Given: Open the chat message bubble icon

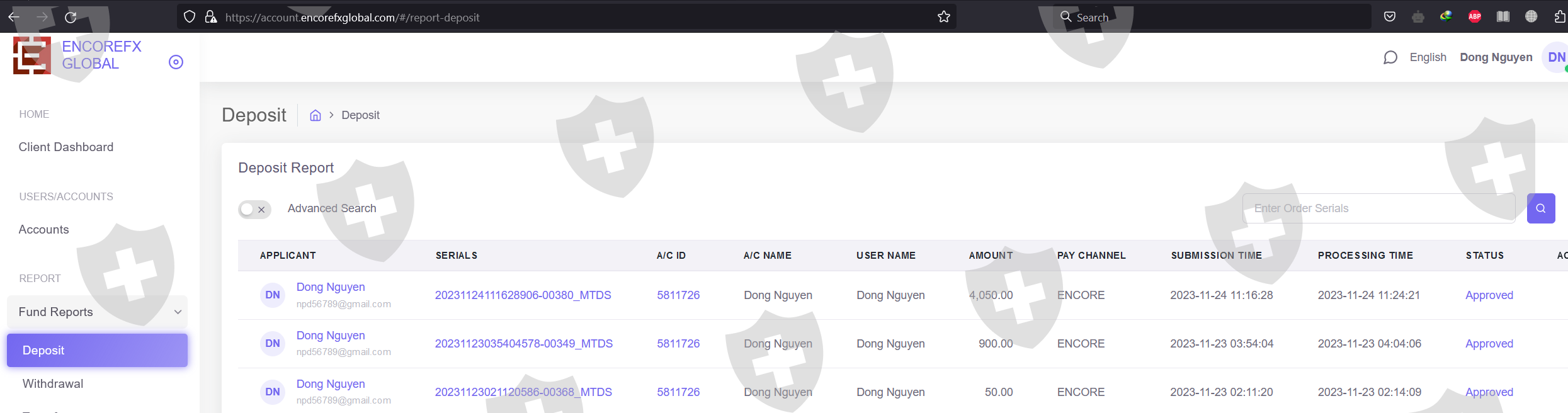Looking at the screenshot, I should coord(1390,57).
